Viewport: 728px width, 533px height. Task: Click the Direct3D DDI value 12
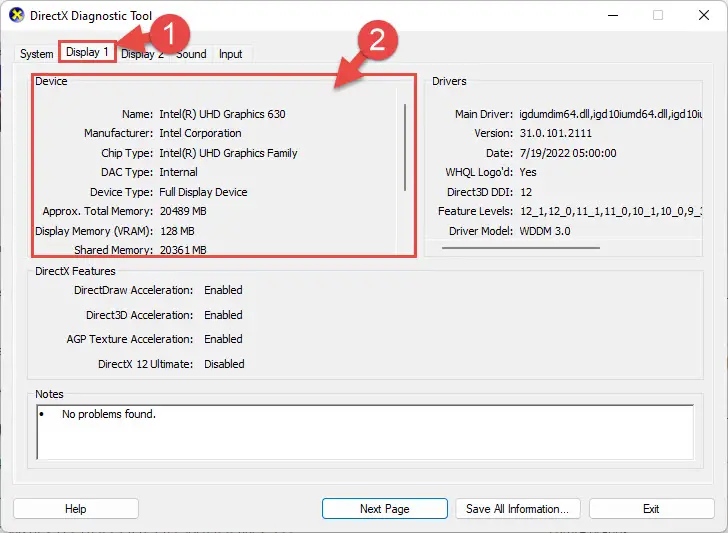coord(526,192)
